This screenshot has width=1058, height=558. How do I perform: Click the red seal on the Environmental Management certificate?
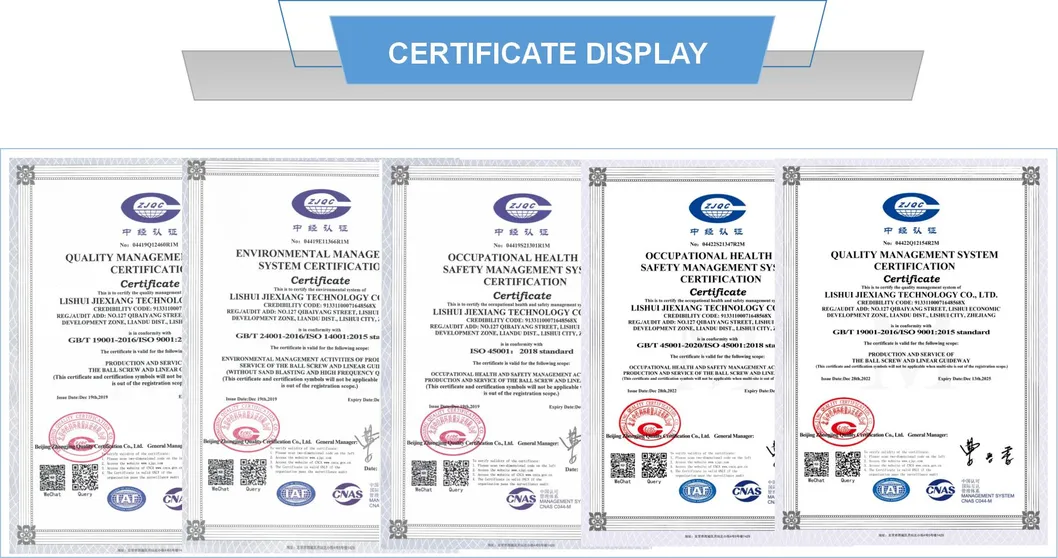(246, 429)
